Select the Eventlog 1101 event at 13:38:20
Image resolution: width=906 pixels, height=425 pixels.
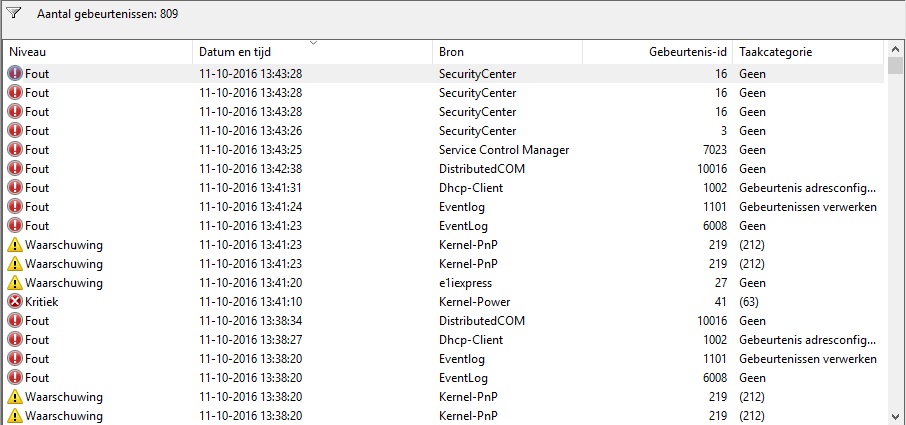click(x=444, y=359)
